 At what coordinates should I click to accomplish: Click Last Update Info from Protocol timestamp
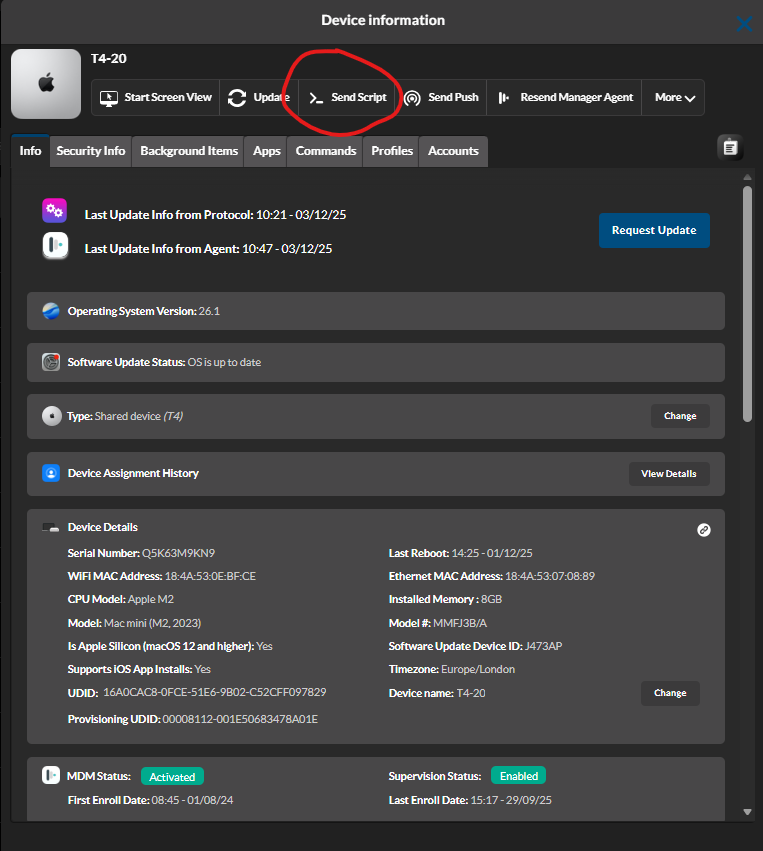(301, 215)
